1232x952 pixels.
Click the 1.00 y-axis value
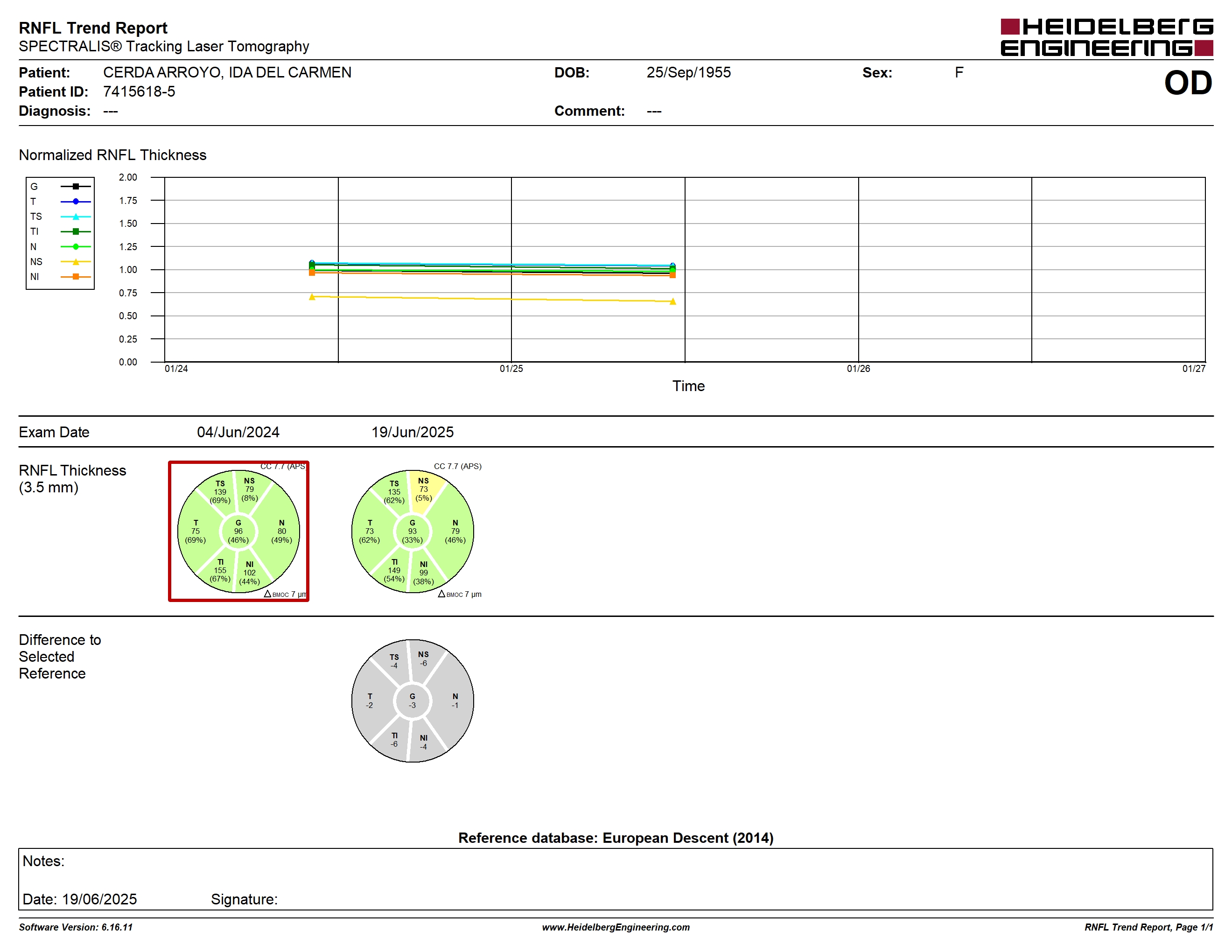(128, 270)
